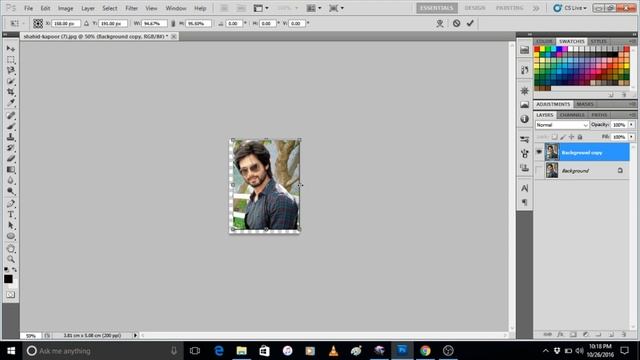Image resolution: width=640 pixels, height=360 pixels.
Task: Toggle lock all for layer
Action: [580, 137]
